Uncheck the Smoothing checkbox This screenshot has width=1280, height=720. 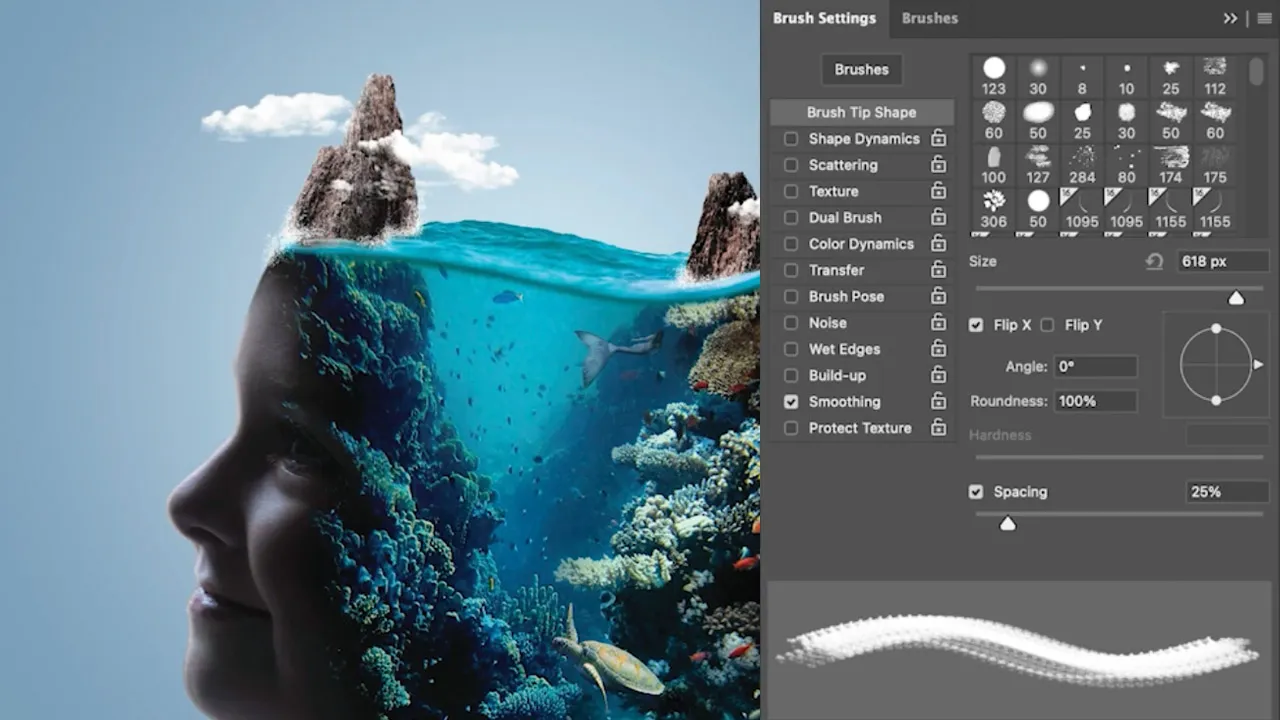(x=791, y=402)
